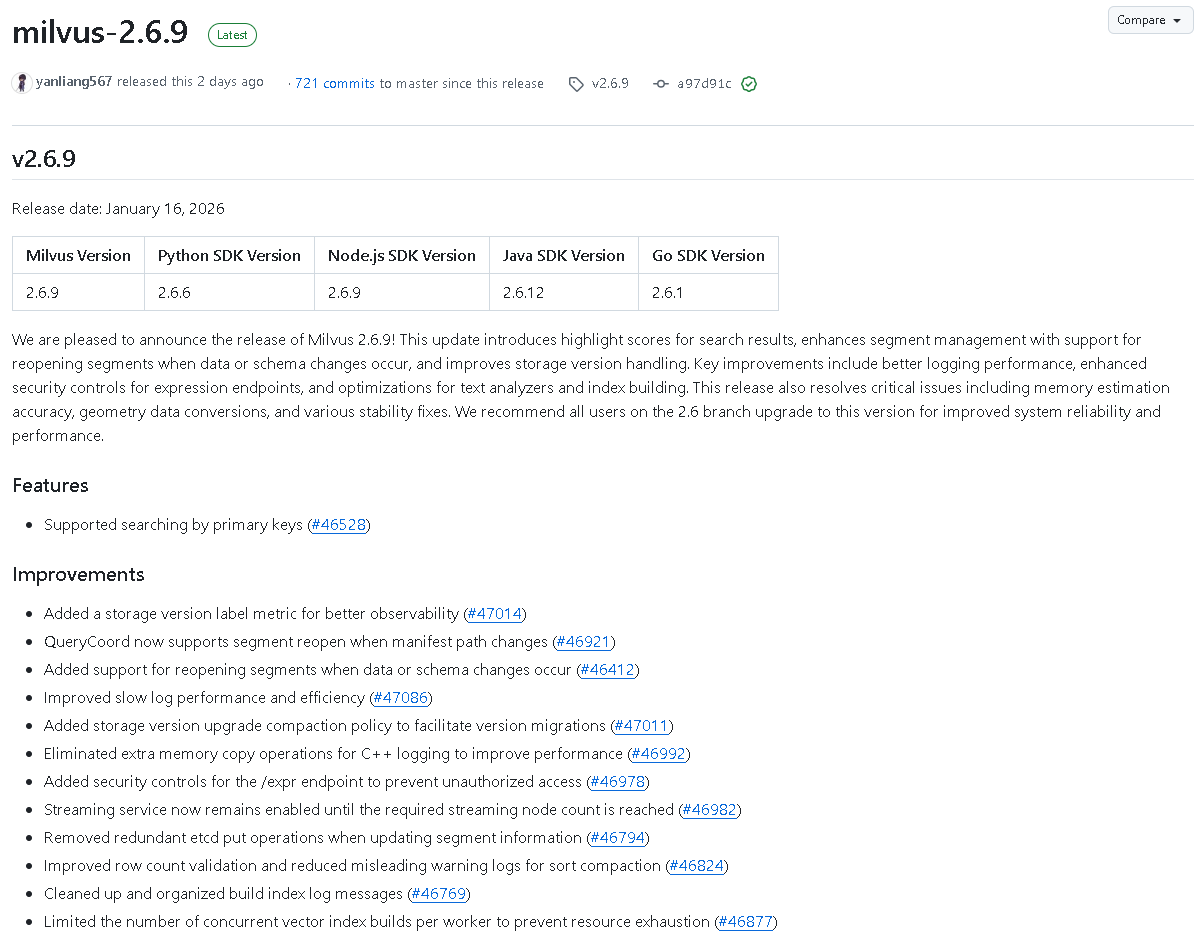Screen dimensions: 1201x934
Task: Click the v2.6.9 tag icon
Action: click(576, 84)
